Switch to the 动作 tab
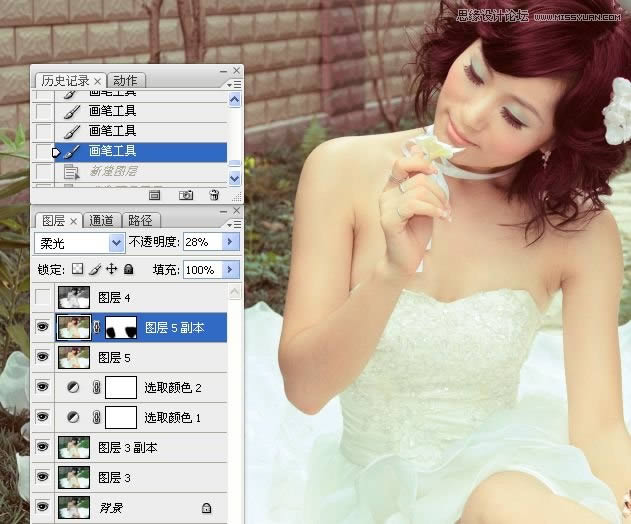 (x=125, y=80)
